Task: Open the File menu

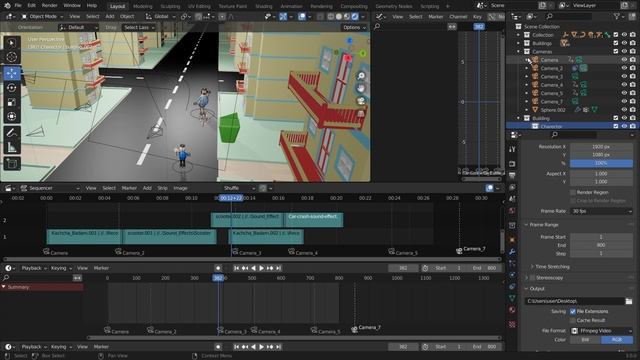Action: click(18, 6)
